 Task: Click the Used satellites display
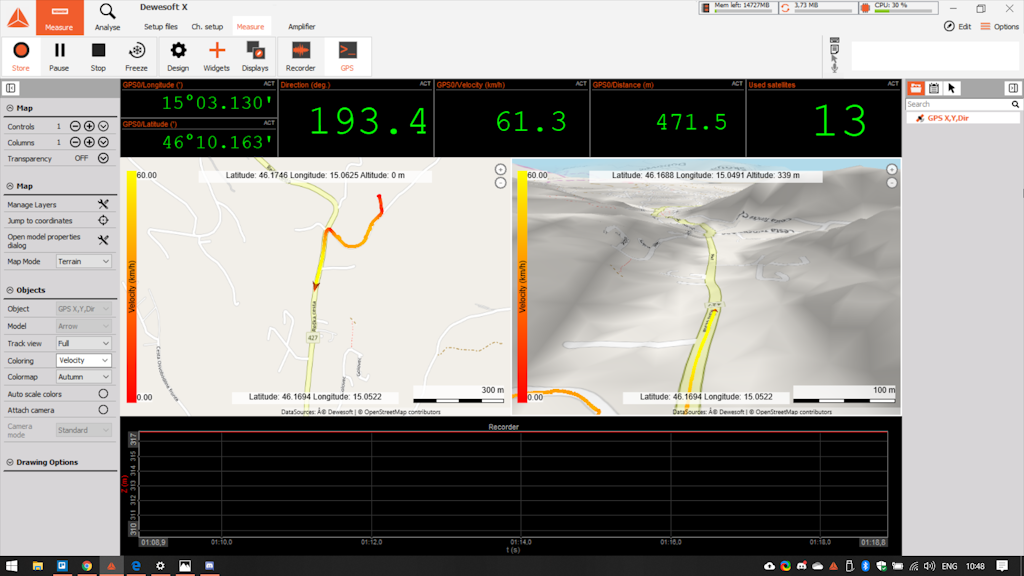click(824, 118)
